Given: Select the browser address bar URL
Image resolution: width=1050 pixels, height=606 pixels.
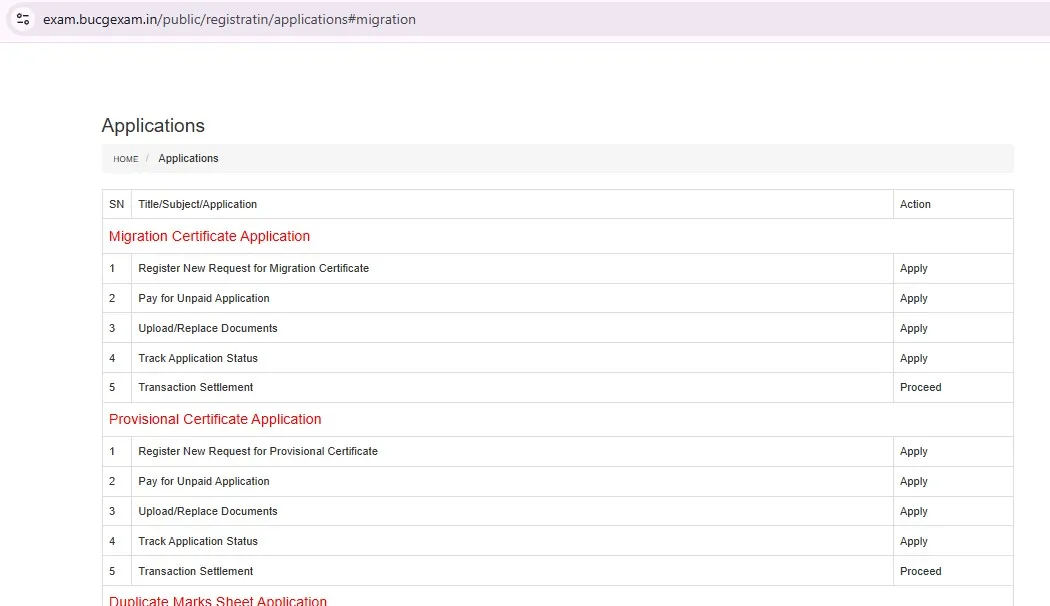Looking at the screenshot, I should [229, 19].
